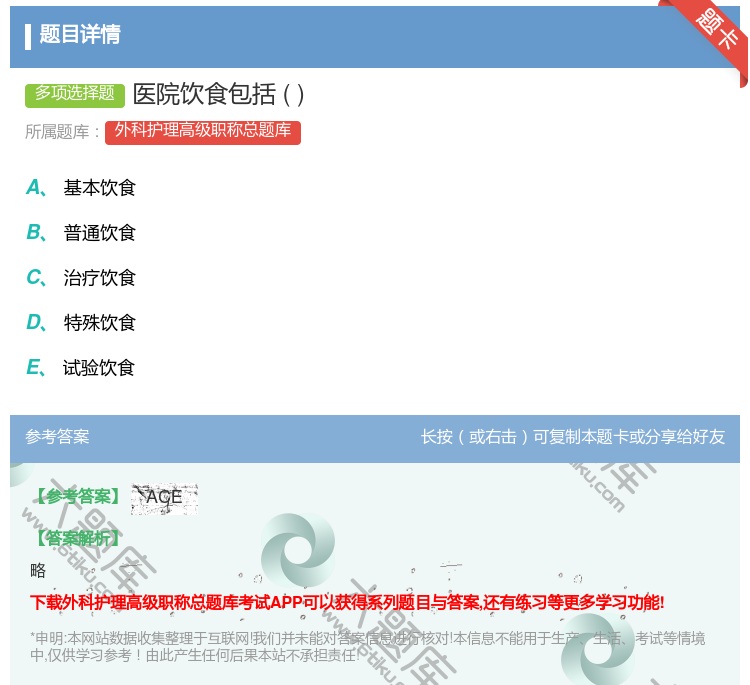This screenshot has width=750, height=685.
Task: Choose answer 基本饮食
Action: (x=99, y=188)
